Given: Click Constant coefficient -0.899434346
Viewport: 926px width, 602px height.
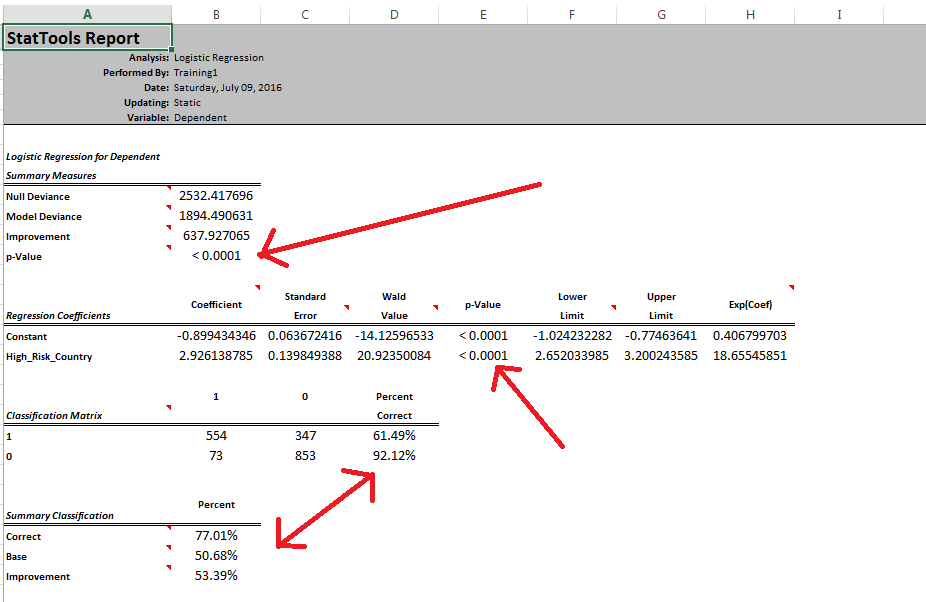Looking at the screenshot, I should [216, 336].
